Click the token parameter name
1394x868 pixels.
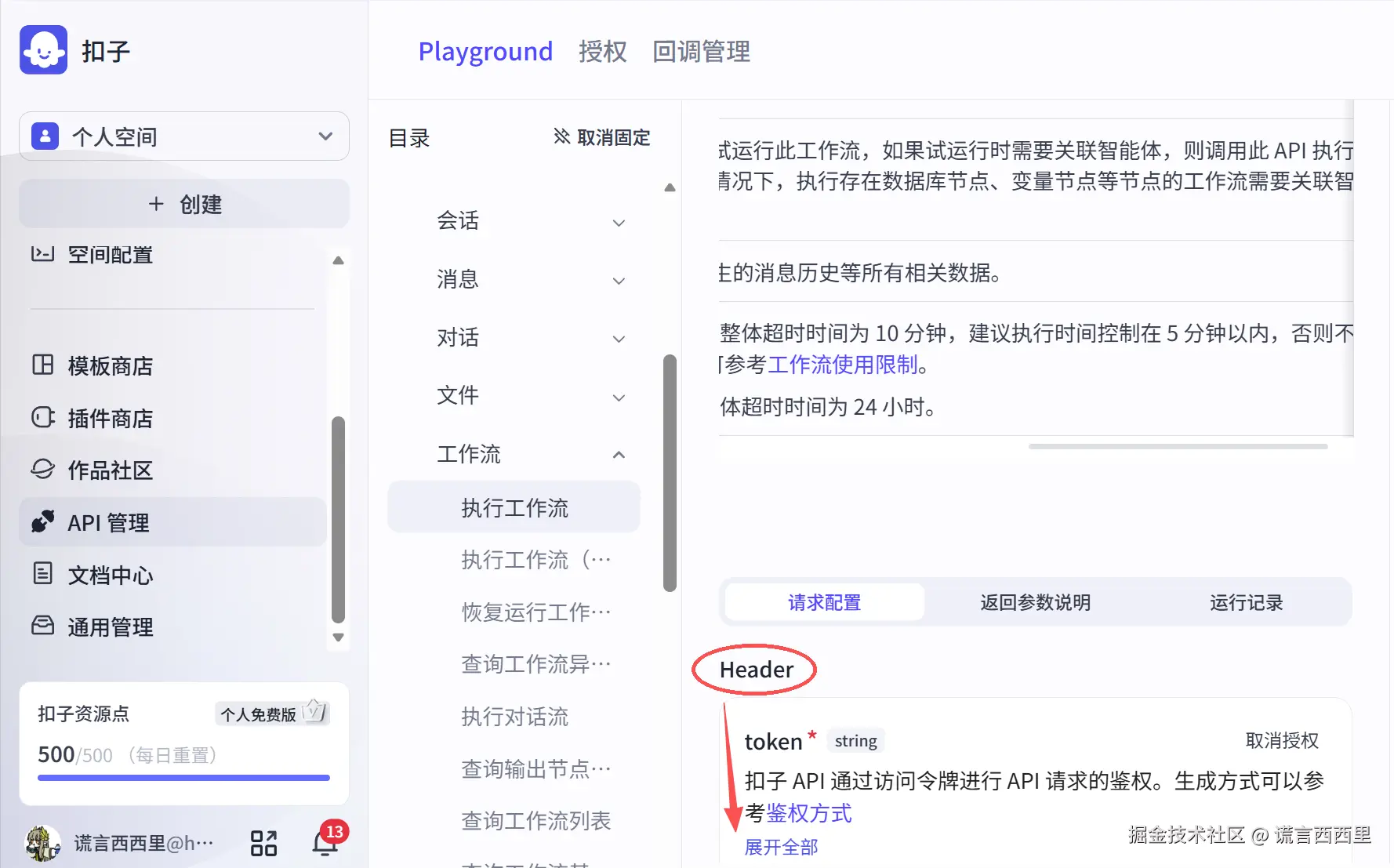[773, 741]
